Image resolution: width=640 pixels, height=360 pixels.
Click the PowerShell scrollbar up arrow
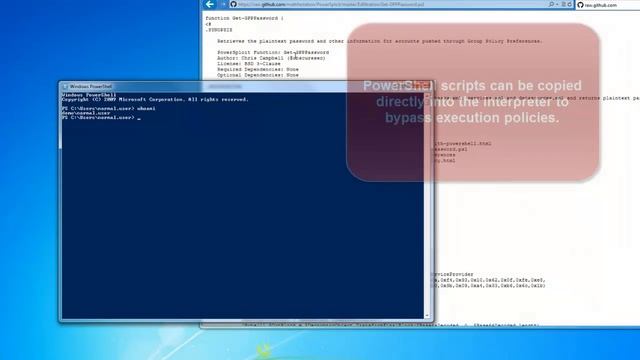pos(427,96)
